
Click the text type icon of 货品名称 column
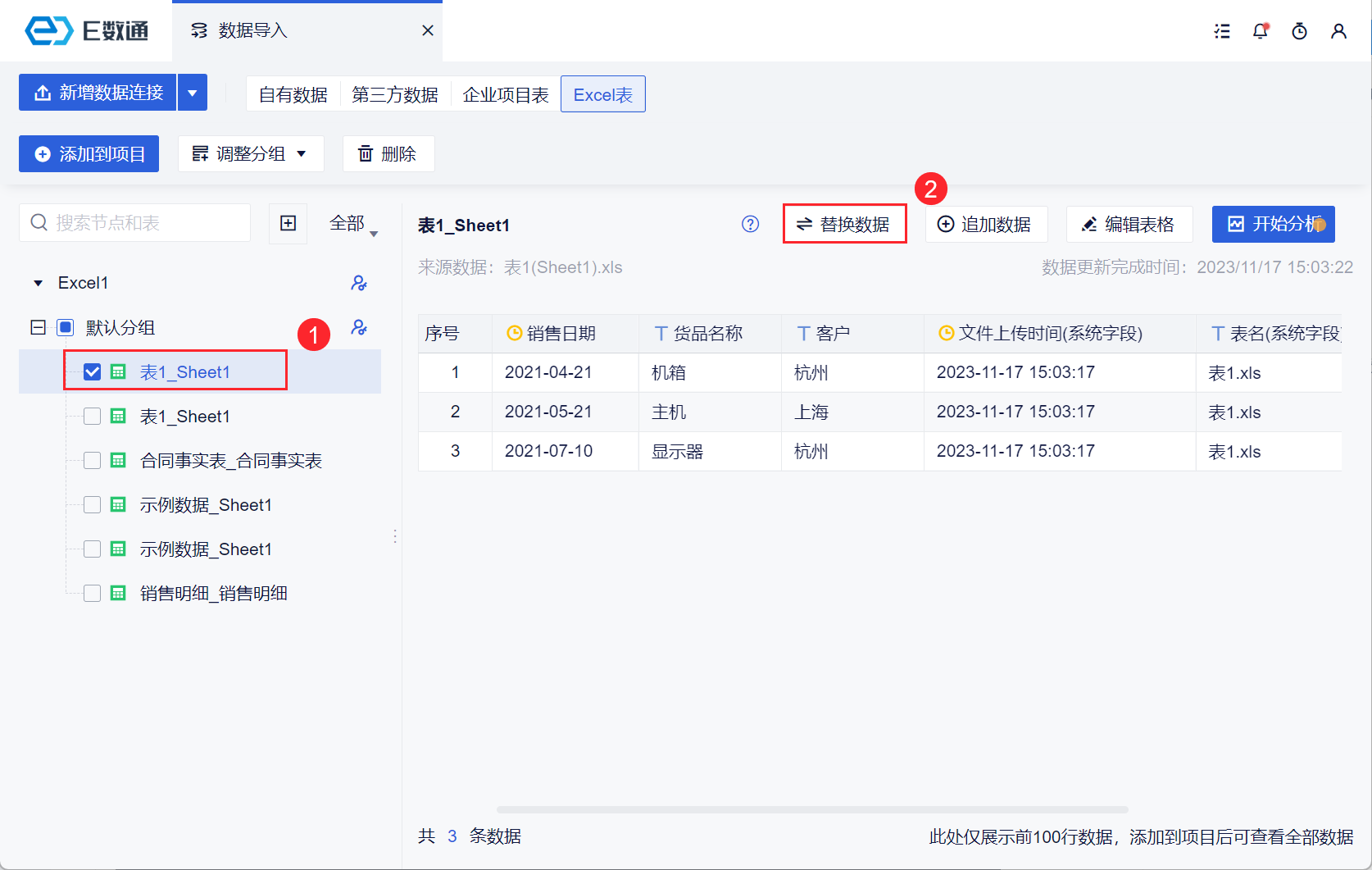661,333
